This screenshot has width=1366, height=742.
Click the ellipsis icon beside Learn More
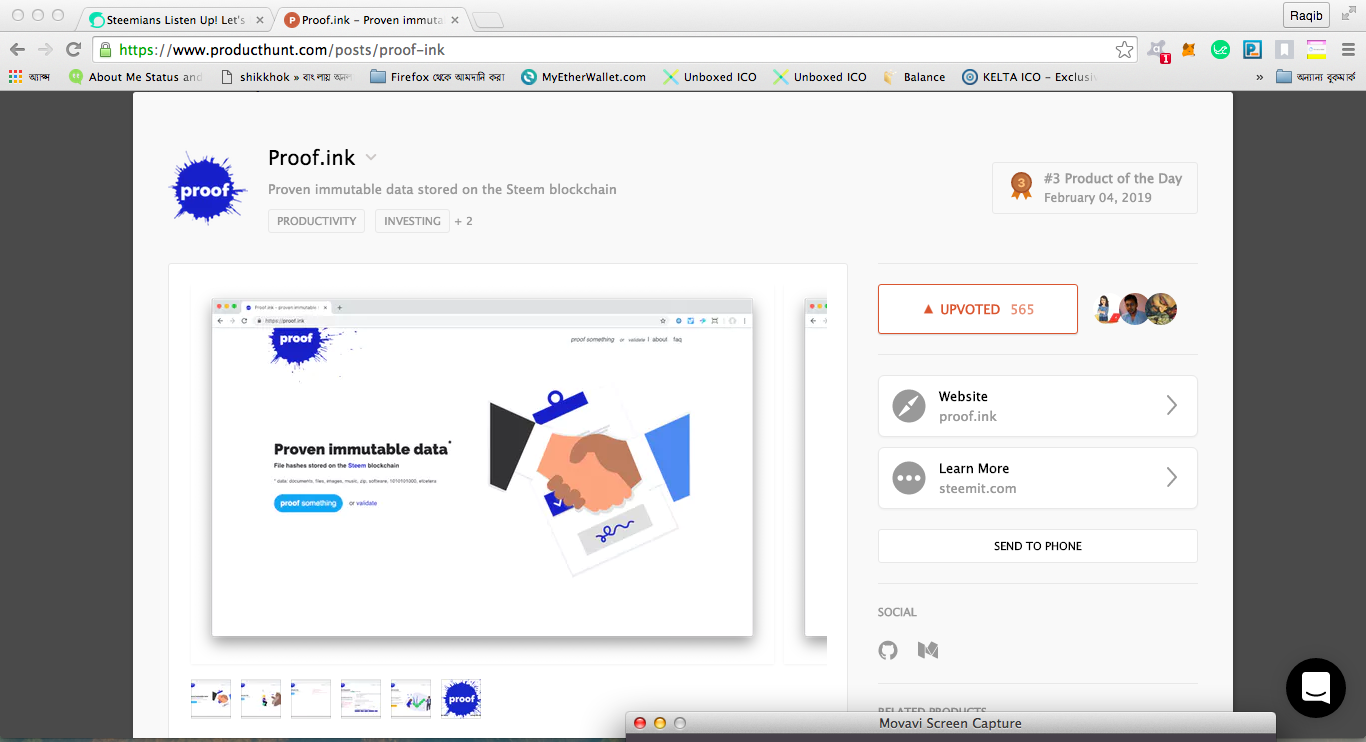[x=908, y=478]
